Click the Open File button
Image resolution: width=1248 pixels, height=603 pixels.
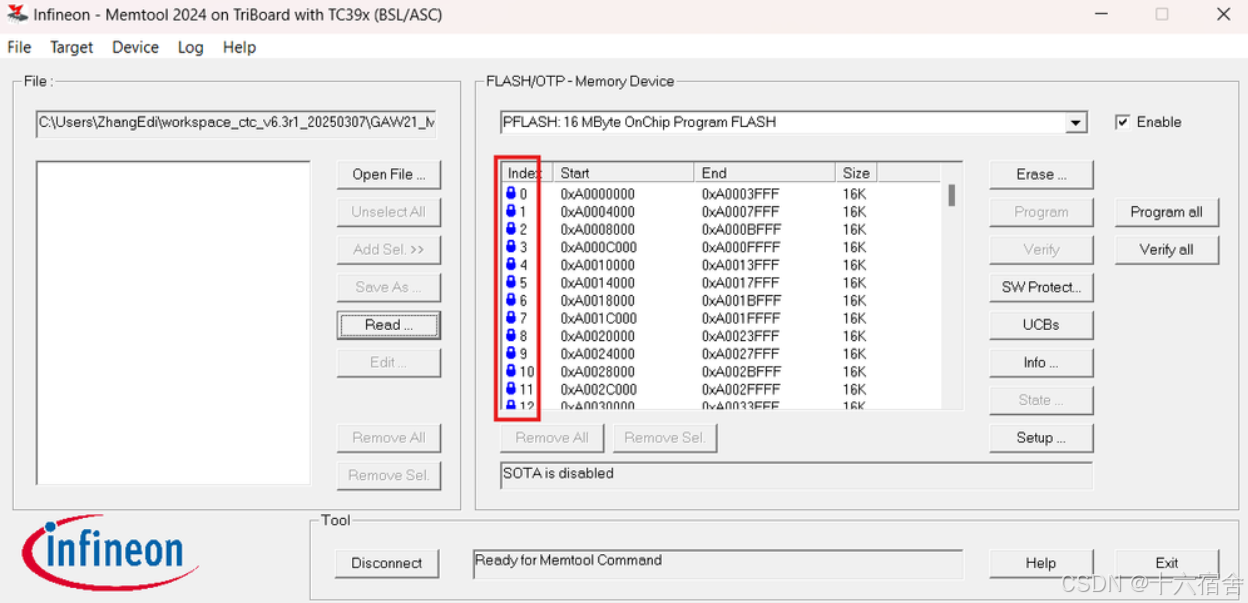(389, 174)
